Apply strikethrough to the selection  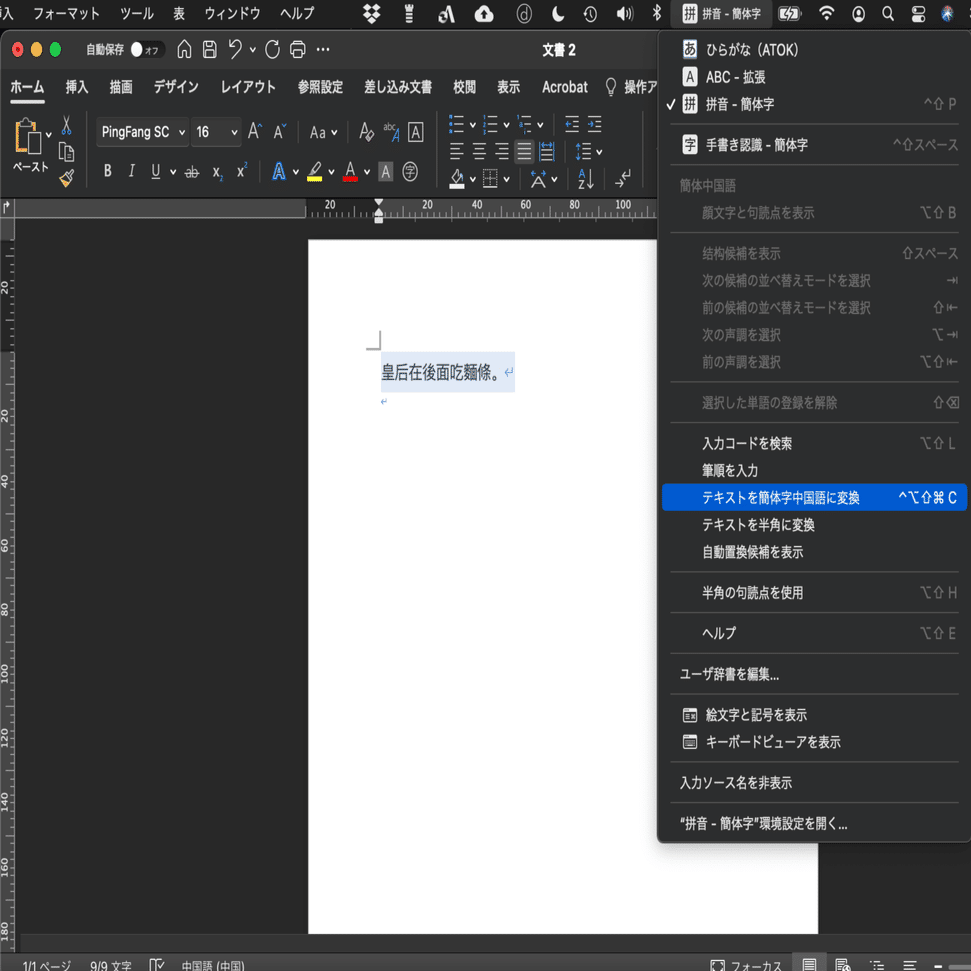pyautogui.click(x=193, y=170)
